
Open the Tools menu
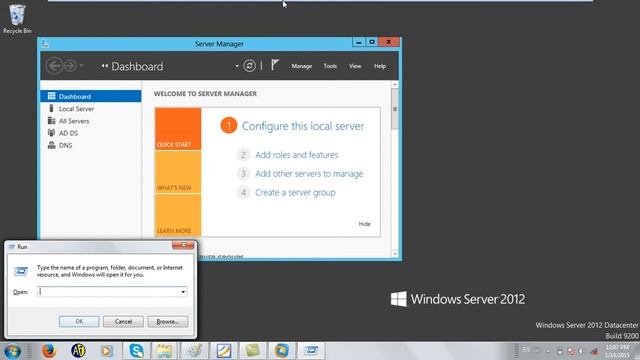point(330,66)
